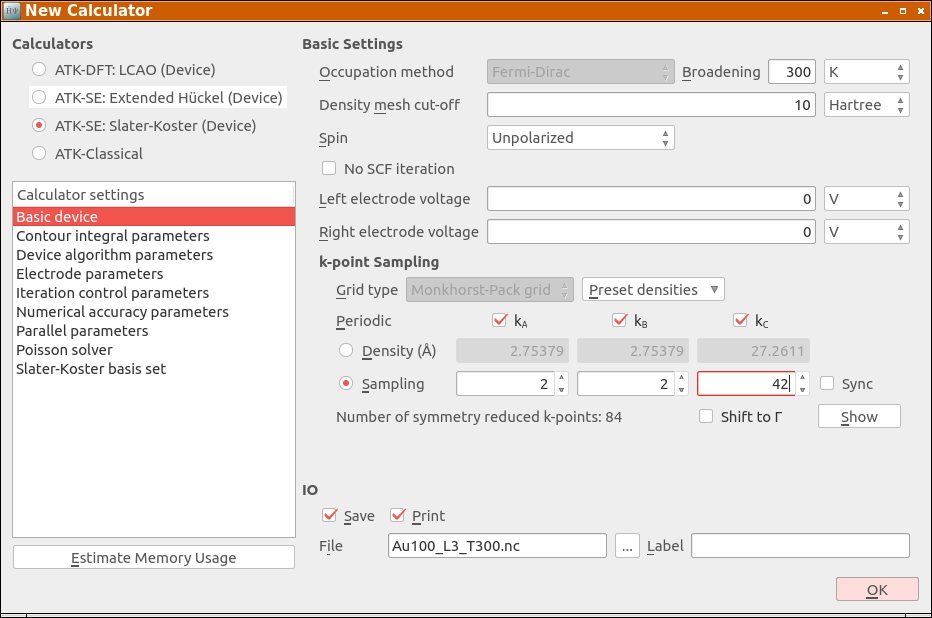Open Device algorithm parameters settings
Screen dimensions: 932x618
[154, 255]
